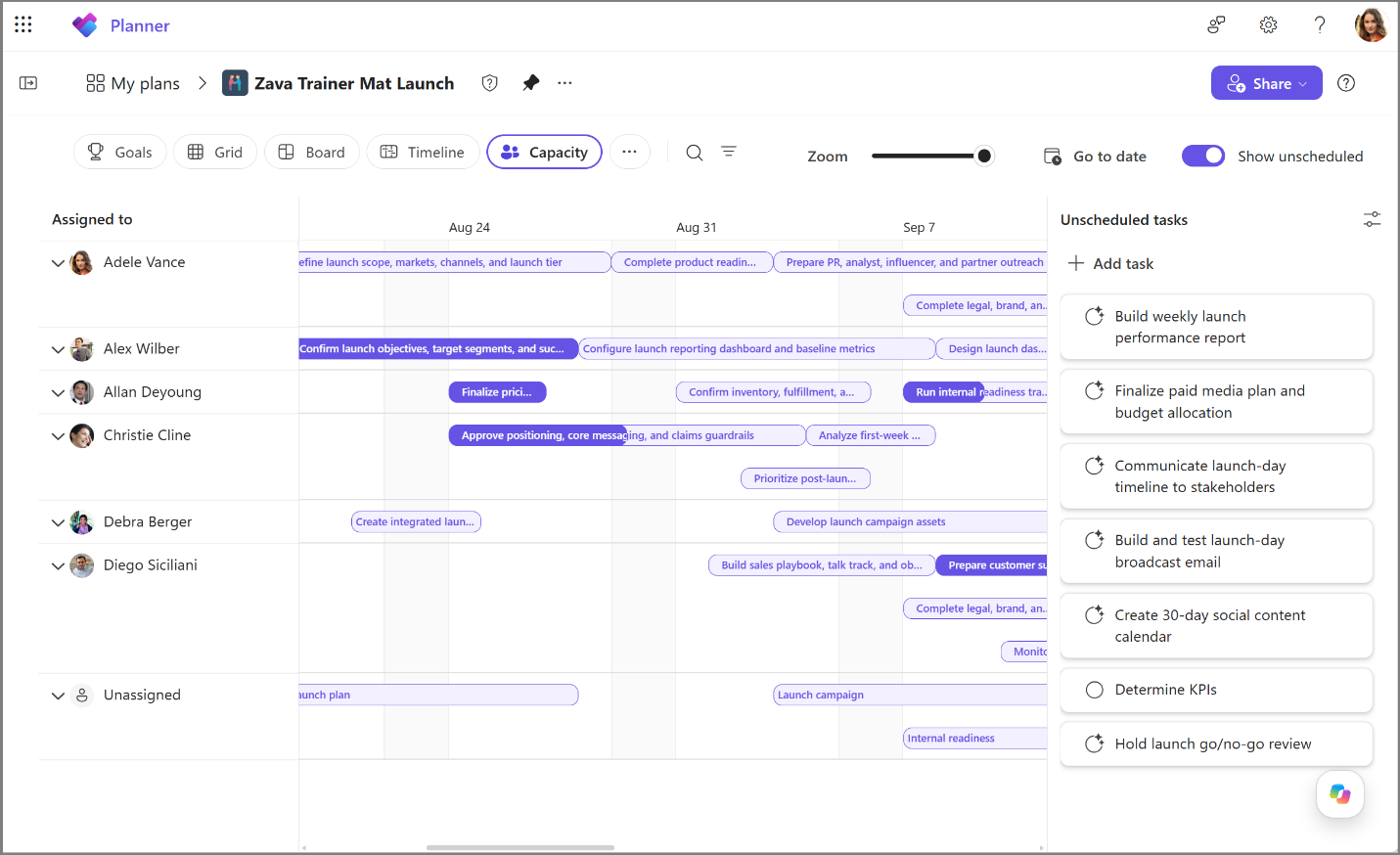Open the help question mark in header

[1320, 24]
